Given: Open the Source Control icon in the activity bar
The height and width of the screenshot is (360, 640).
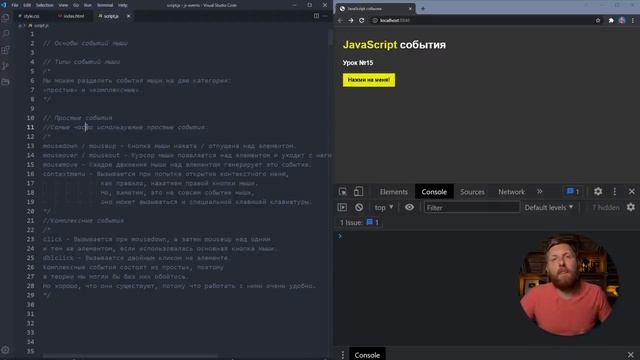Looking at the screenshot, I should coord(5,66).
